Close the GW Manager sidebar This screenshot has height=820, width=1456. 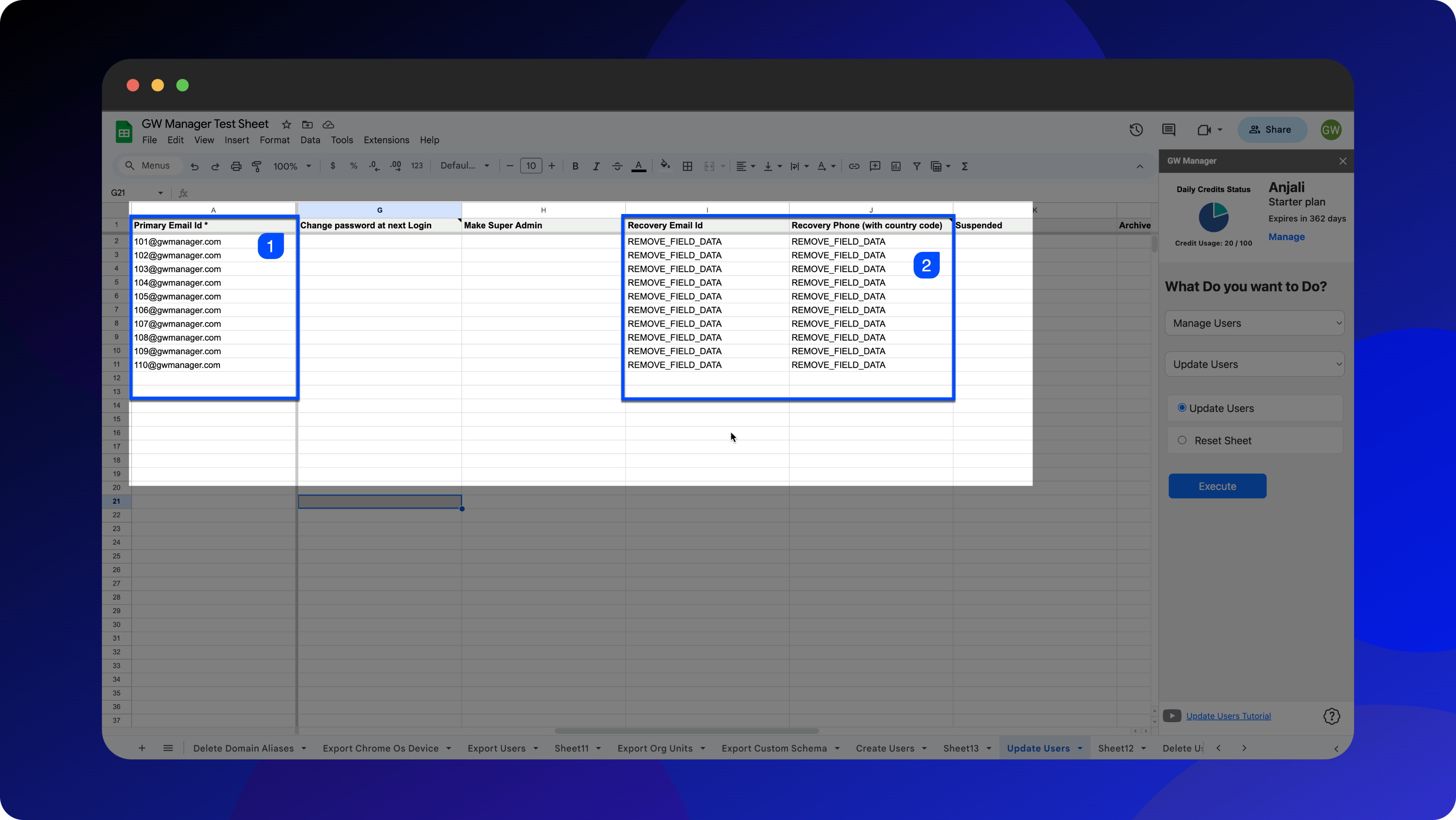pos(1343,161)
